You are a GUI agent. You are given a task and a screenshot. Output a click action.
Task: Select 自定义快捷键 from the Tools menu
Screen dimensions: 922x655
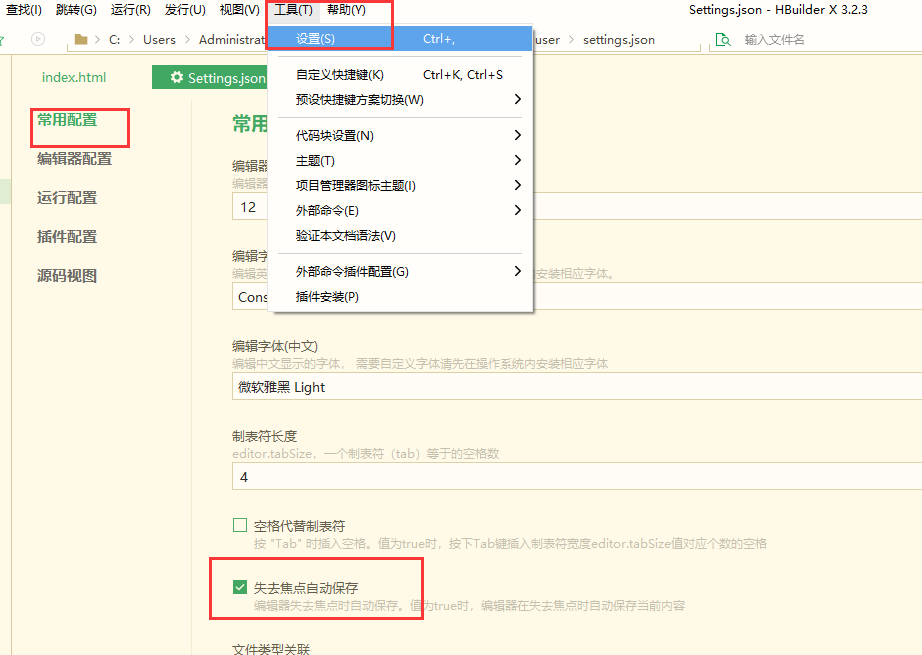click(x=339, y=74)
